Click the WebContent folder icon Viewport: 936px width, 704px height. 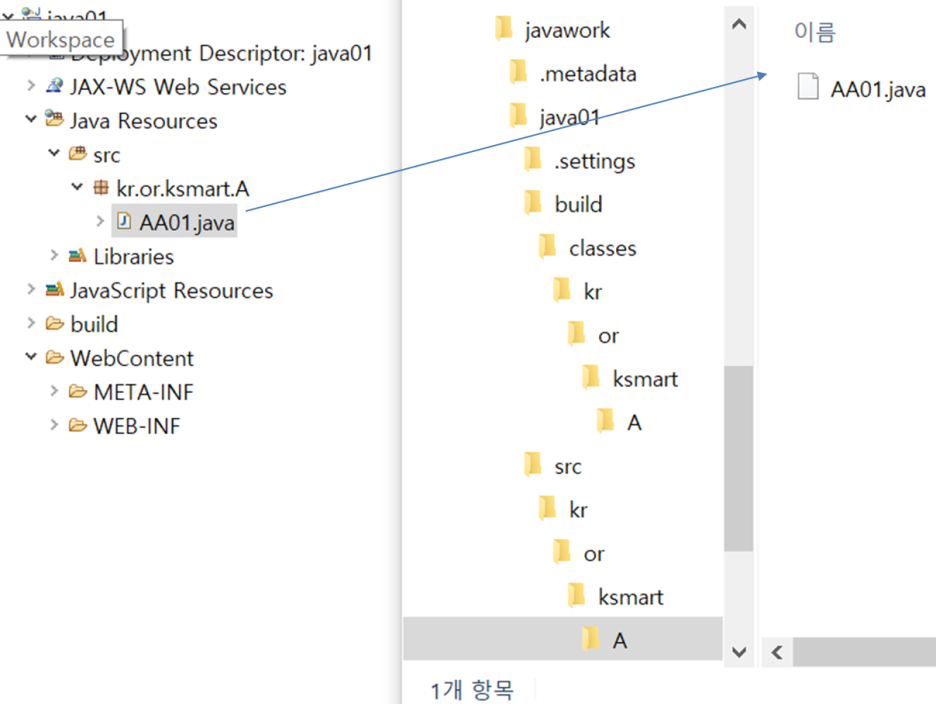coord(54,358)
